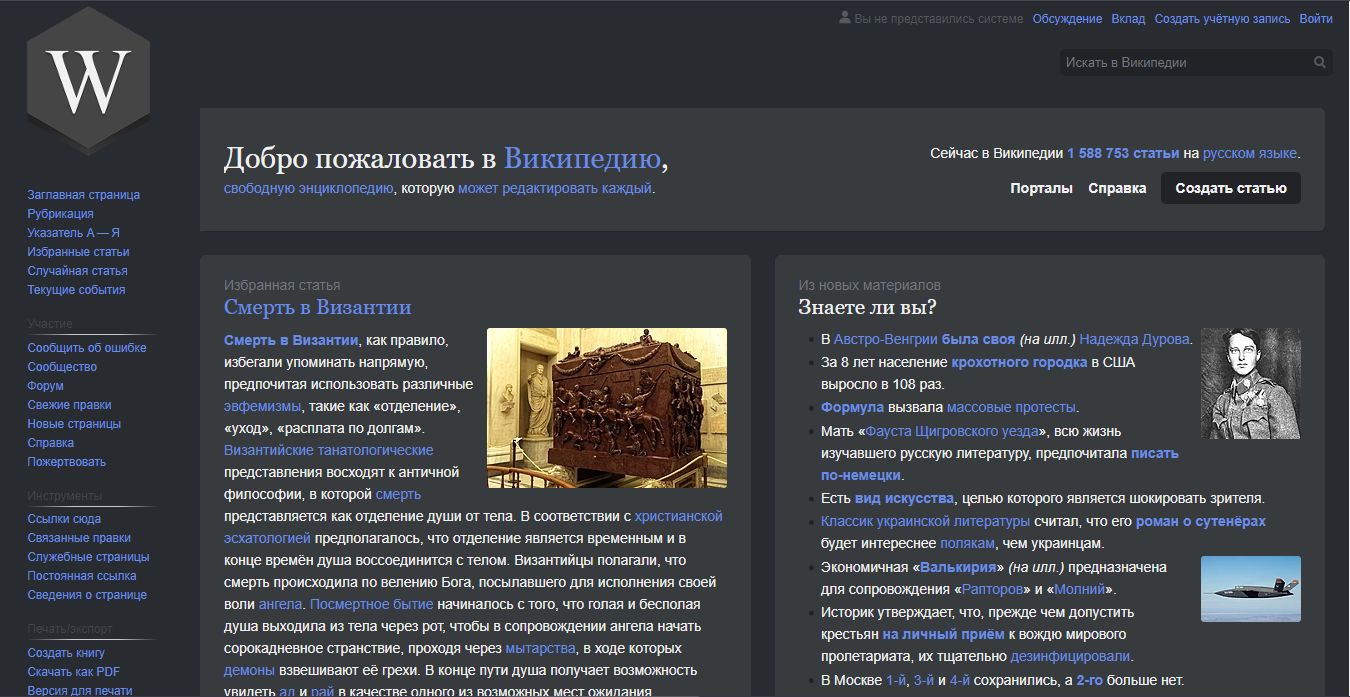Screen dimensions: 1350x697
Task: Click 'Постоянная ссылка' in sidebar
Action: tap(82, 576)
